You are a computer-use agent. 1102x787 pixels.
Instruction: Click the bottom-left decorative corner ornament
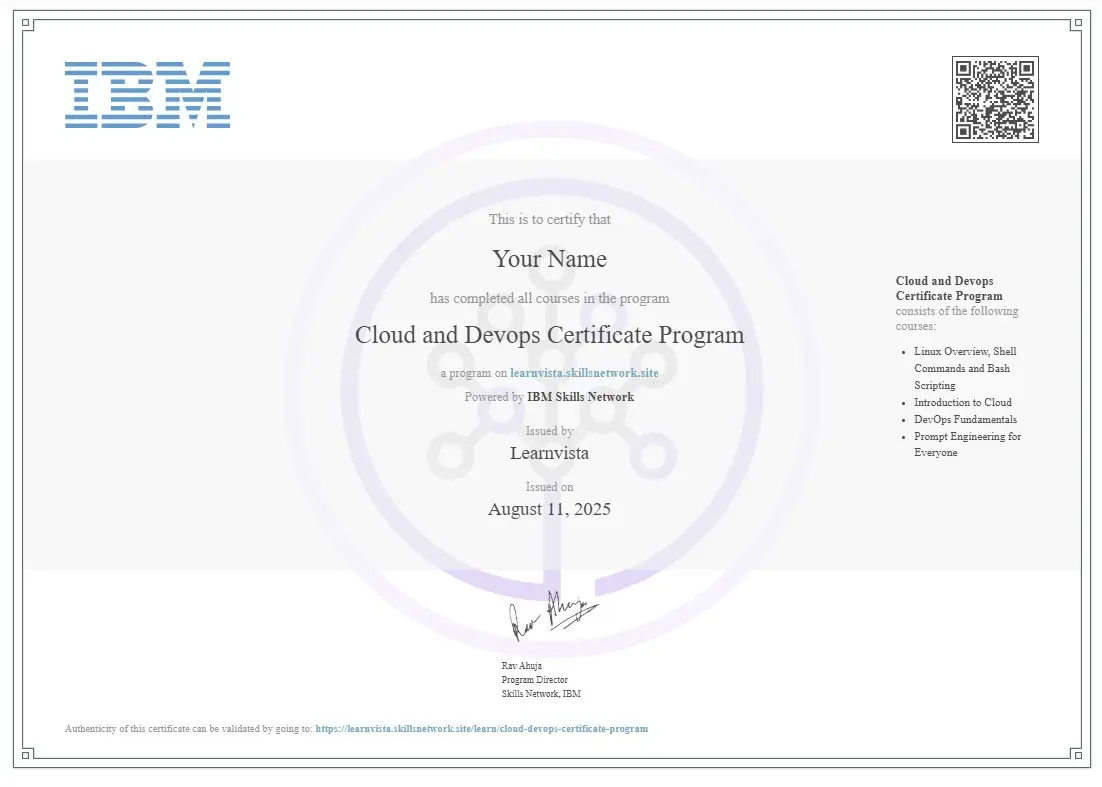(x=29, y=754)
